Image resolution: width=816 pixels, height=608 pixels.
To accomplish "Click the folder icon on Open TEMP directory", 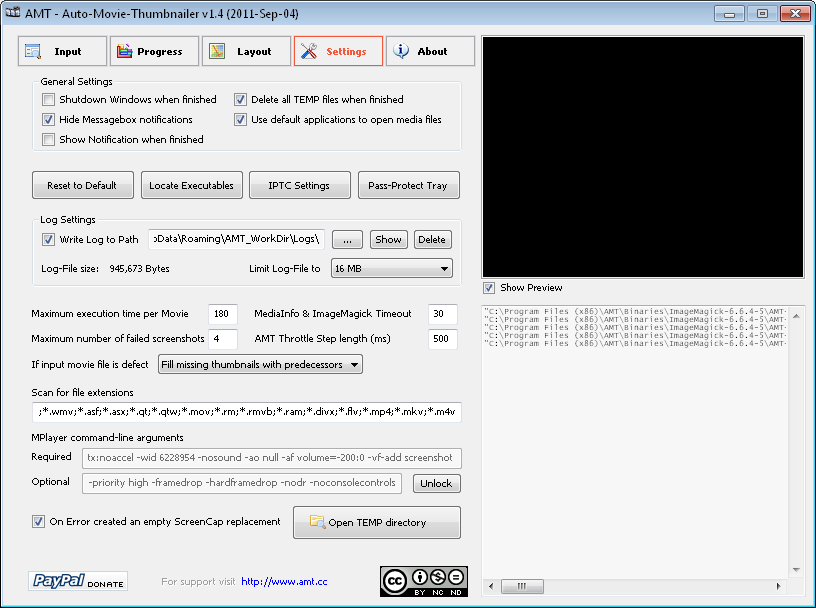I will coord(317,521).
